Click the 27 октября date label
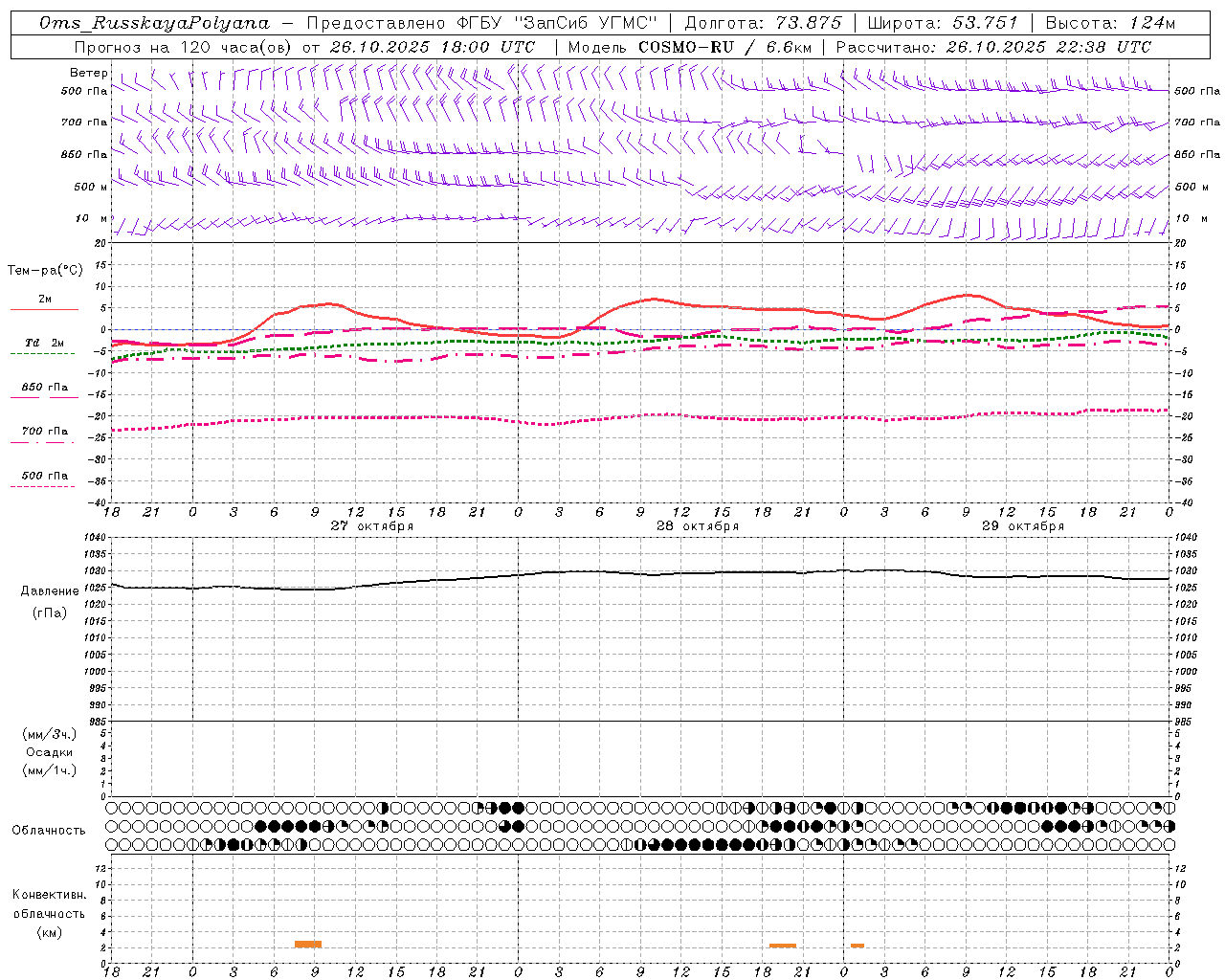 (x=372, y=526)
